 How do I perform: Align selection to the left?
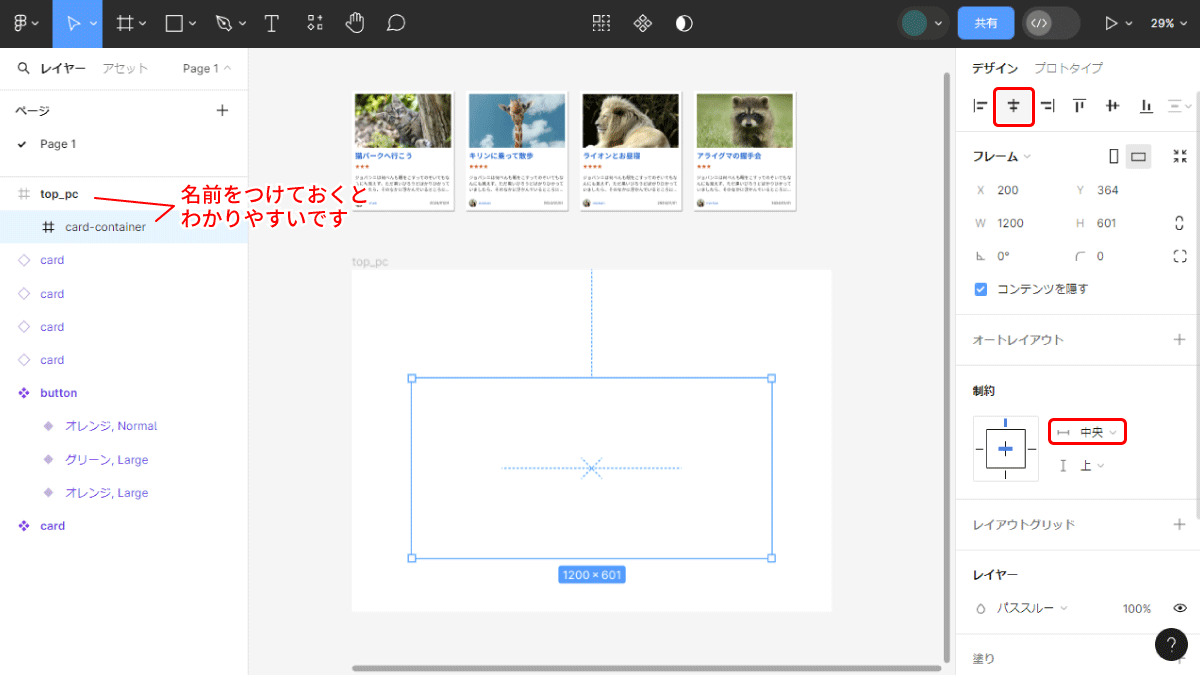(x=980, y=105)
